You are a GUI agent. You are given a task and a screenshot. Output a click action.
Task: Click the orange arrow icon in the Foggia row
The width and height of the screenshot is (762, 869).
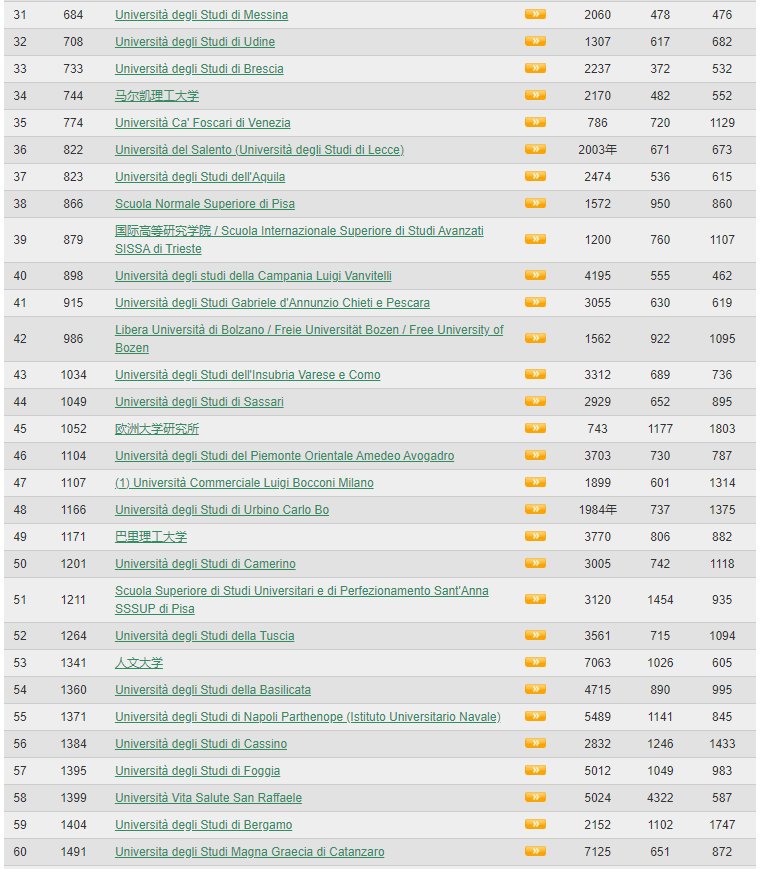click(535, 770)
